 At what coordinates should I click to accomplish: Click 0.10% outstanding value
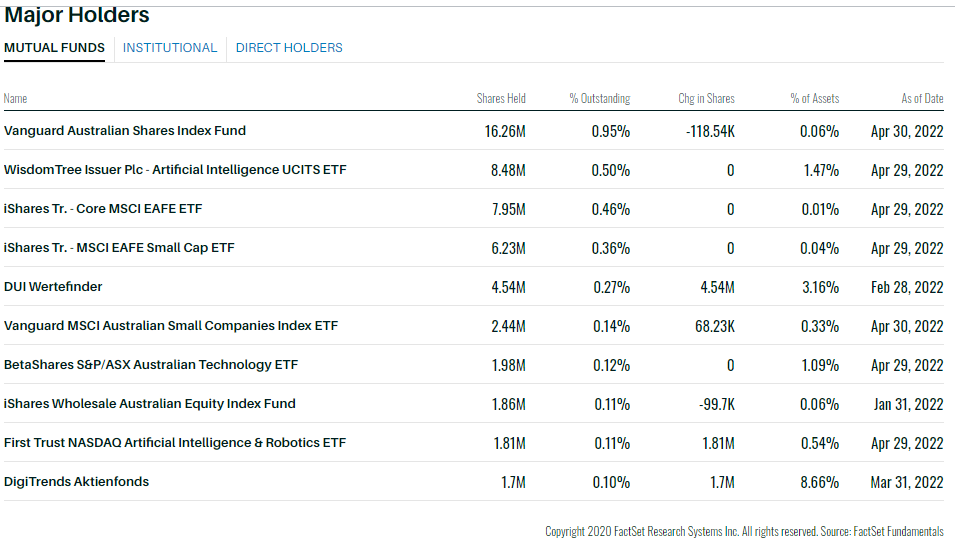(x=611, y=482)
